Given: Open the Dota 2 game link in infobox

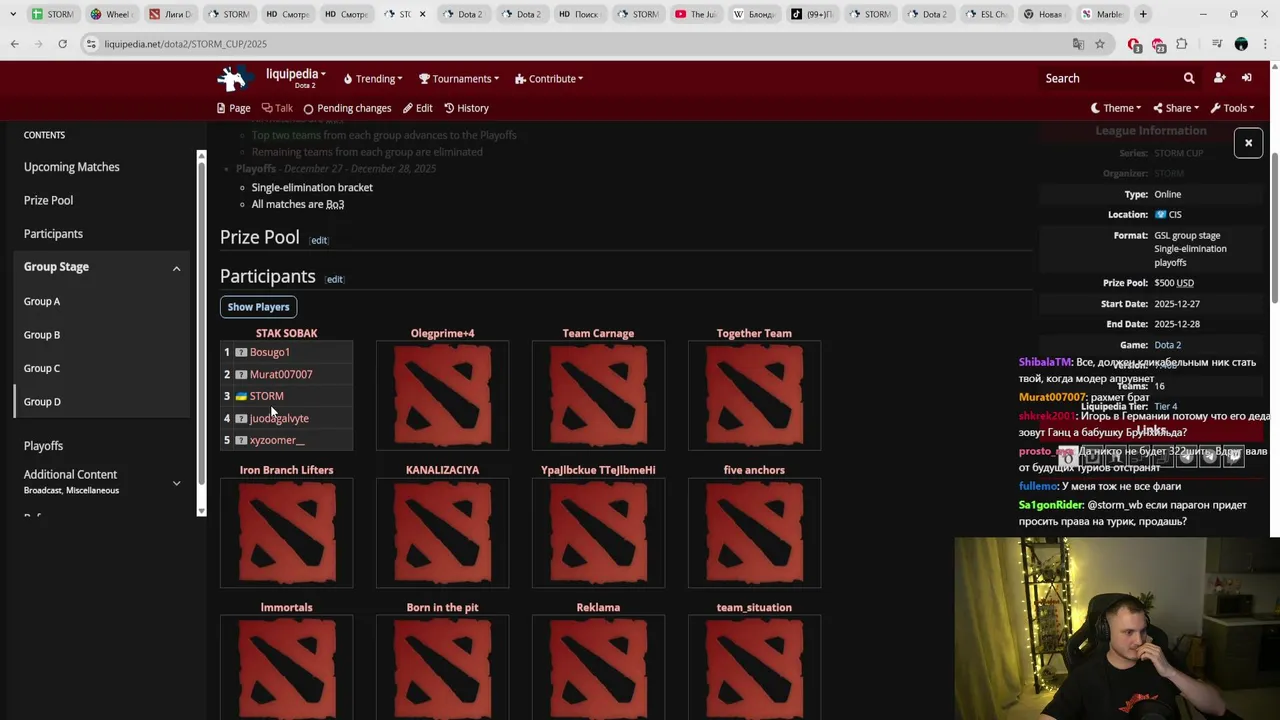Looking at the screenshot, I should point(1168,345).
